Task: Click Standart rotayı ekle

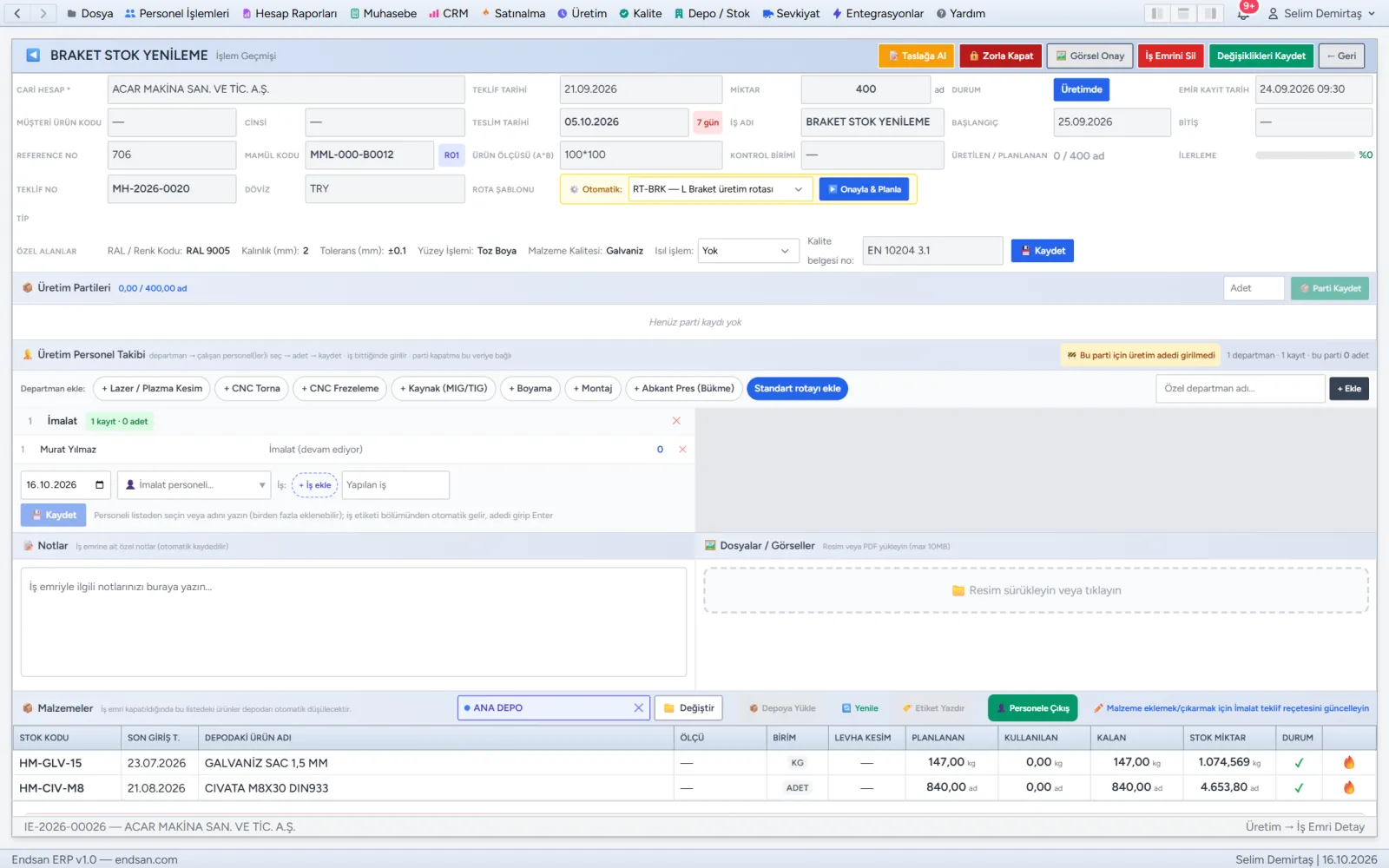Action: pyautogui.click(x=797, y=389)
